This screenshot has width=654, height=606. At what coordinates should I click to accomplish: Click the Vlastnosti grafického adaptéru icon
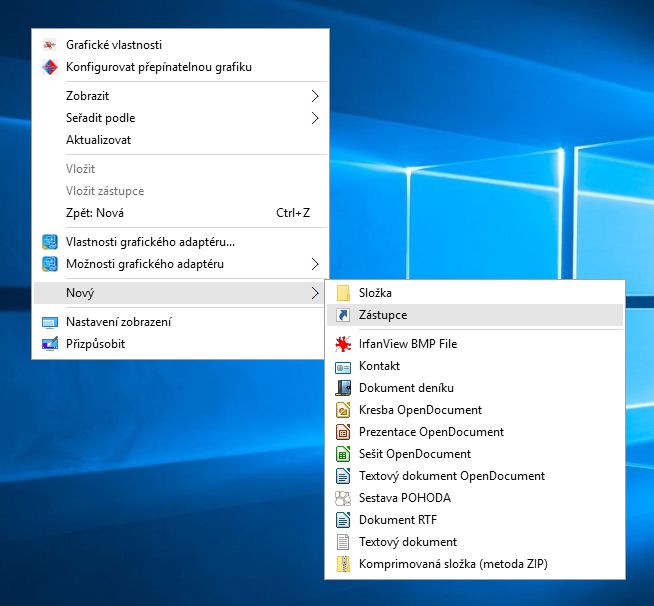(x=50, y=242)
